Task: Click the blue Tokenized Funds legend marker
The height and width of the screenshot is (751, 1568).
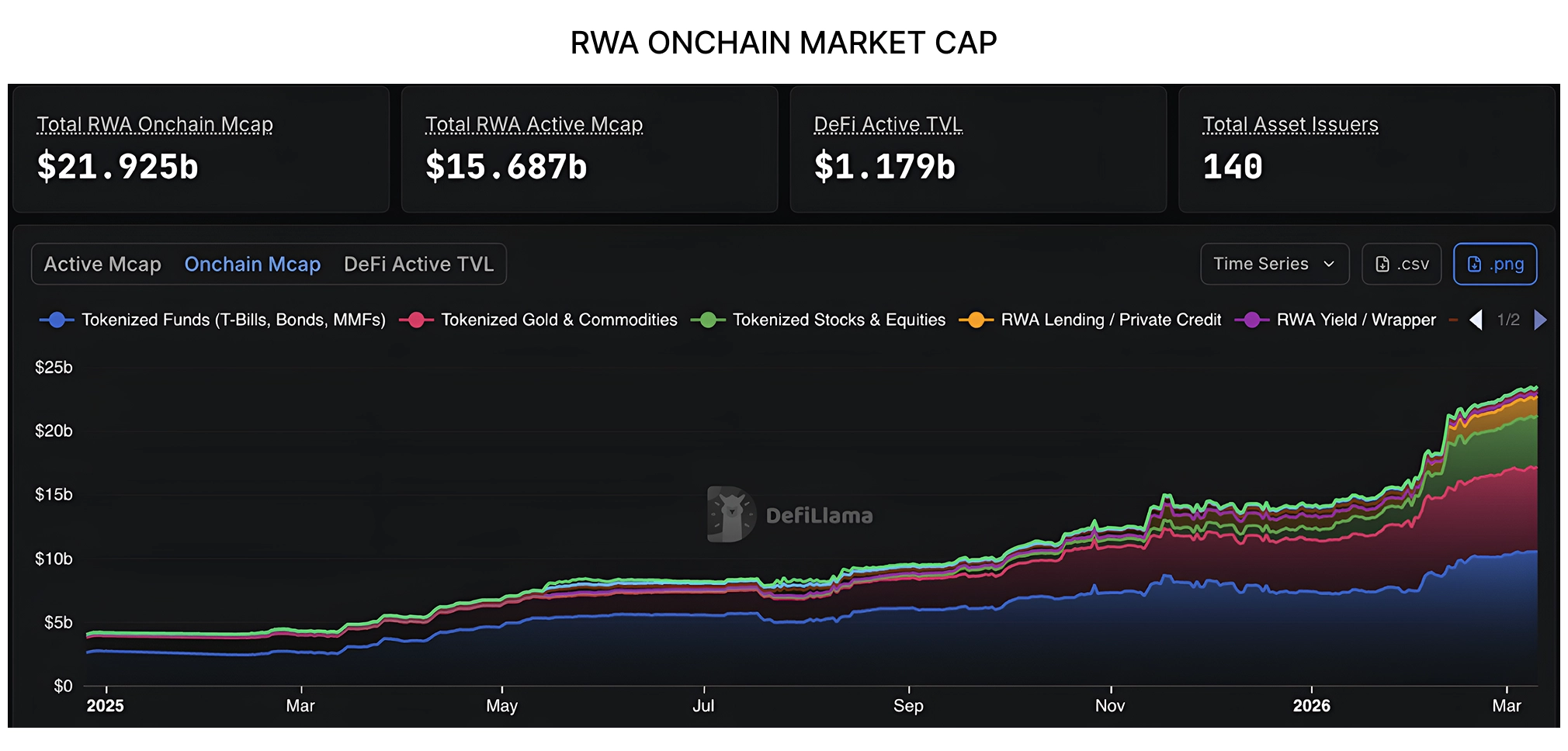Action: pos(57,320)
